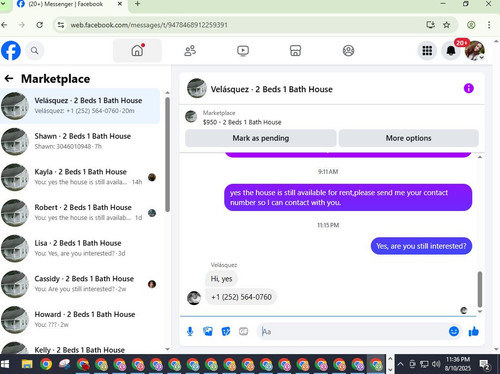The height and width of the screenshot is (374, 500).
Task: Click the More options button
Action: pyautogui.click(x=408, y=138)
